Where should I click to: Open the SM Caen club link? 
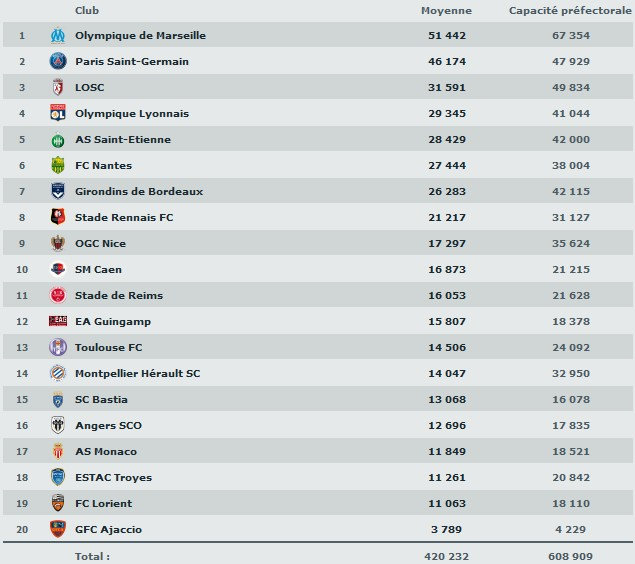tap(98, 269)
